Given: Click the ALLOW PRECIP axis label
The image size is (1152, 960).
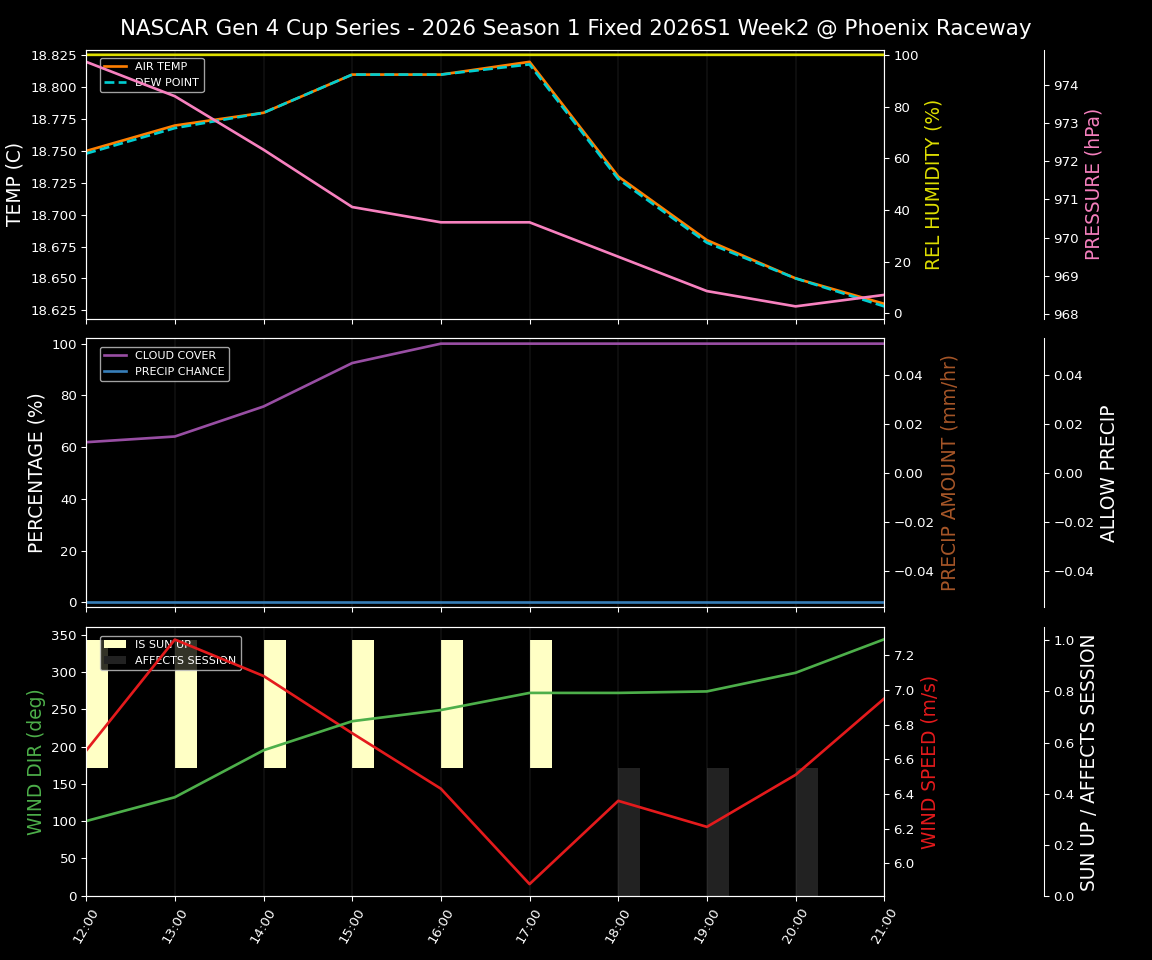Looking at the screenshot, I should (1110, 470).
